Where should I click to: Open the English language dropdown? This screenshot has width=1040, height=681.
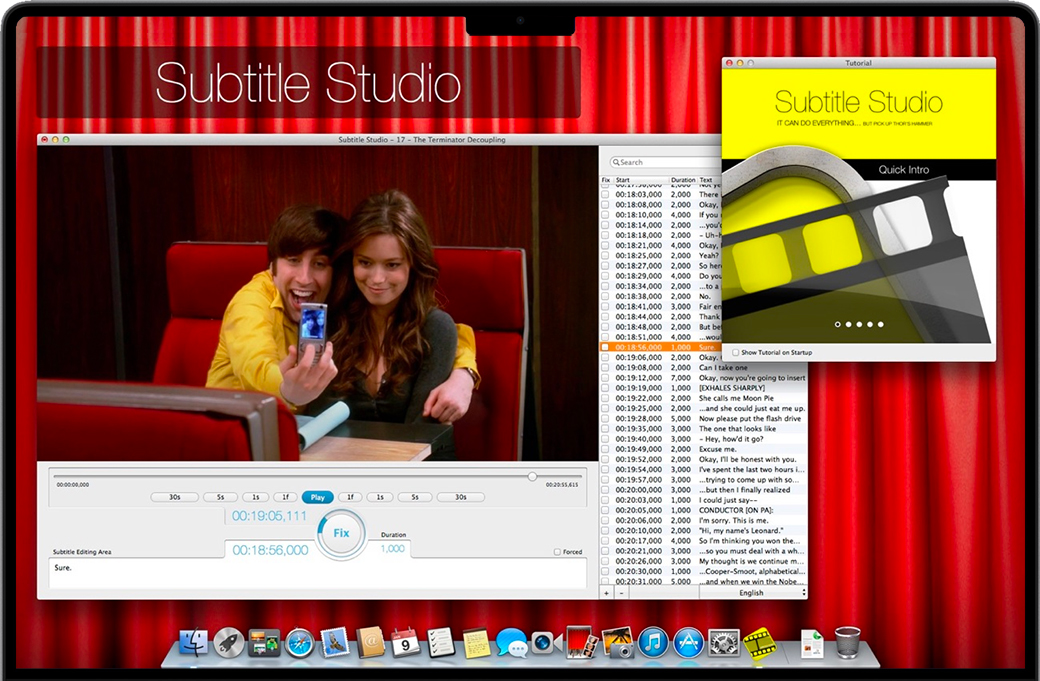(x=753, y=593)
